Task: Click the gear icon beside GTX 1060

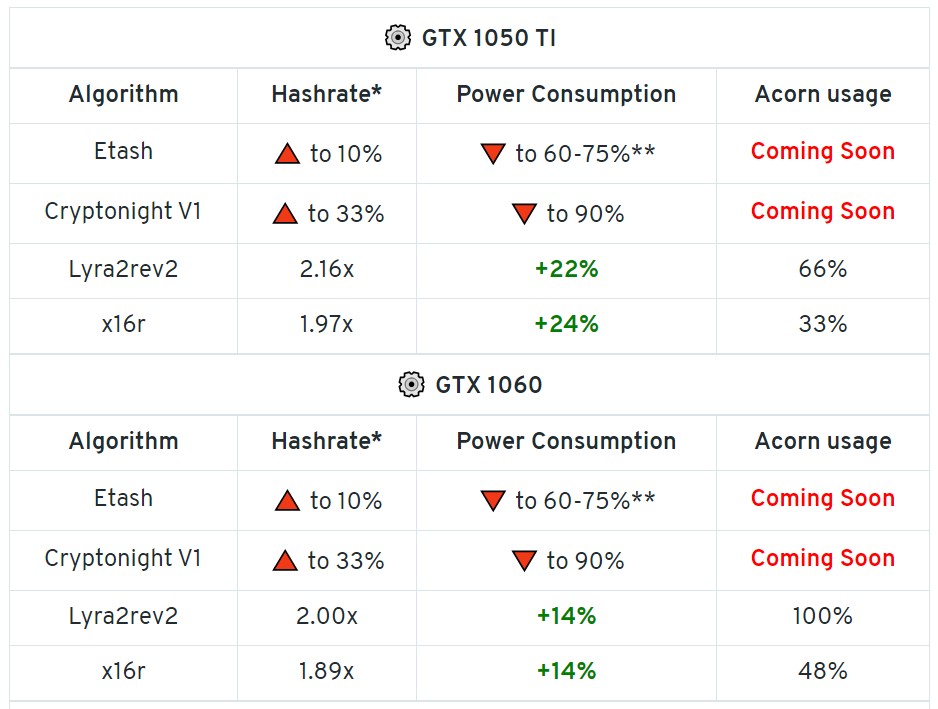Action: click(411, 385)
